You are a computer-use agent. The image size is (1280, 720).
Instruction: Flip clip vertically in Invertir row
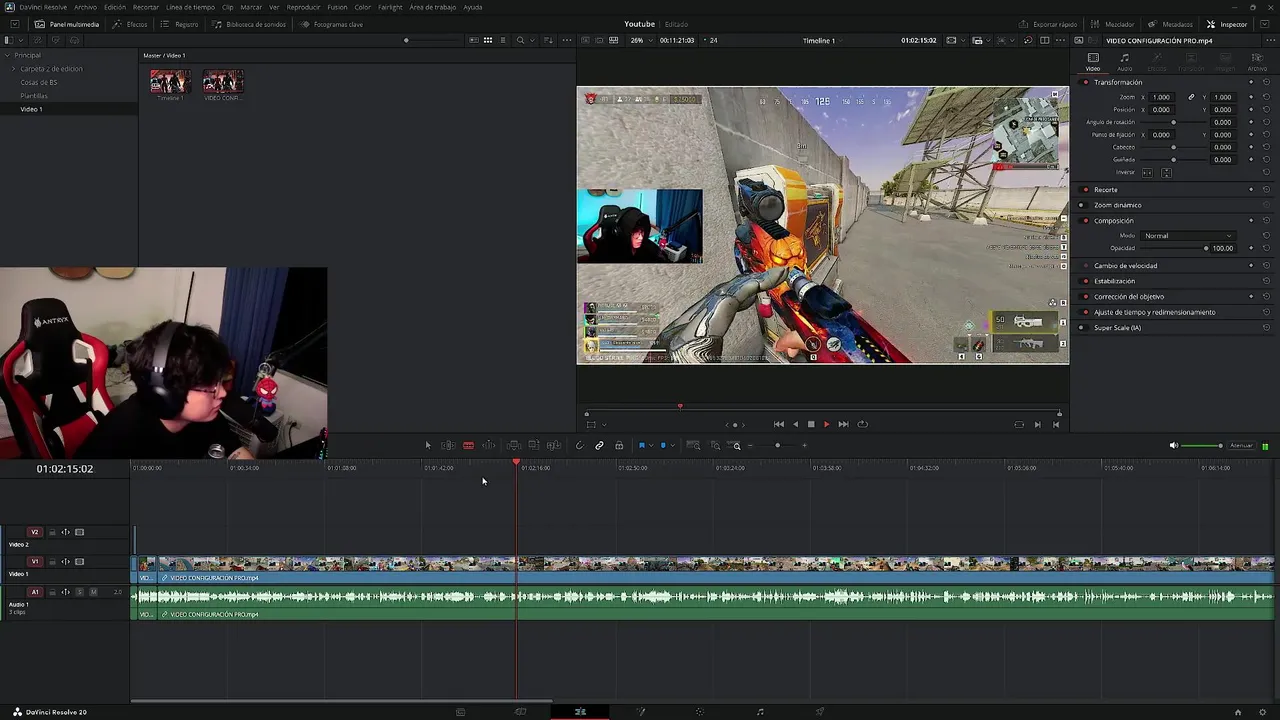pos(1166,172)
